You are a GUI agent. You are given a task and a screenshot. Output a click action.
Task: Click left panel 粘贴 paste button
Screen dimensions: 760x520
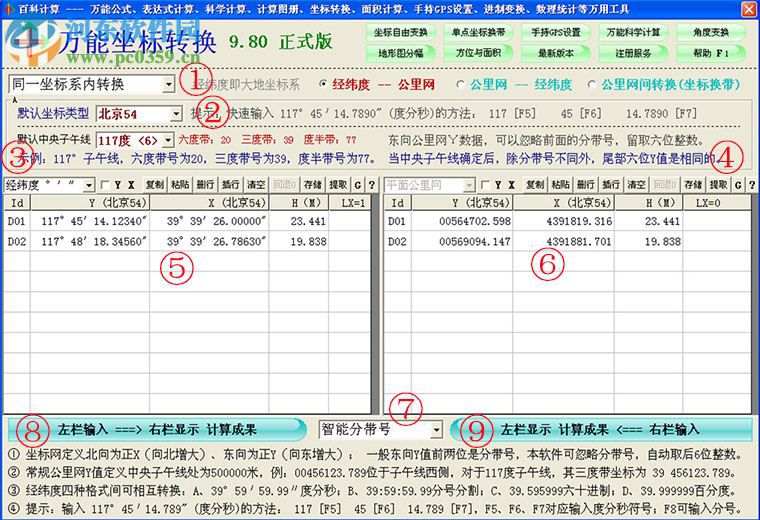click(x=180, y=185)
